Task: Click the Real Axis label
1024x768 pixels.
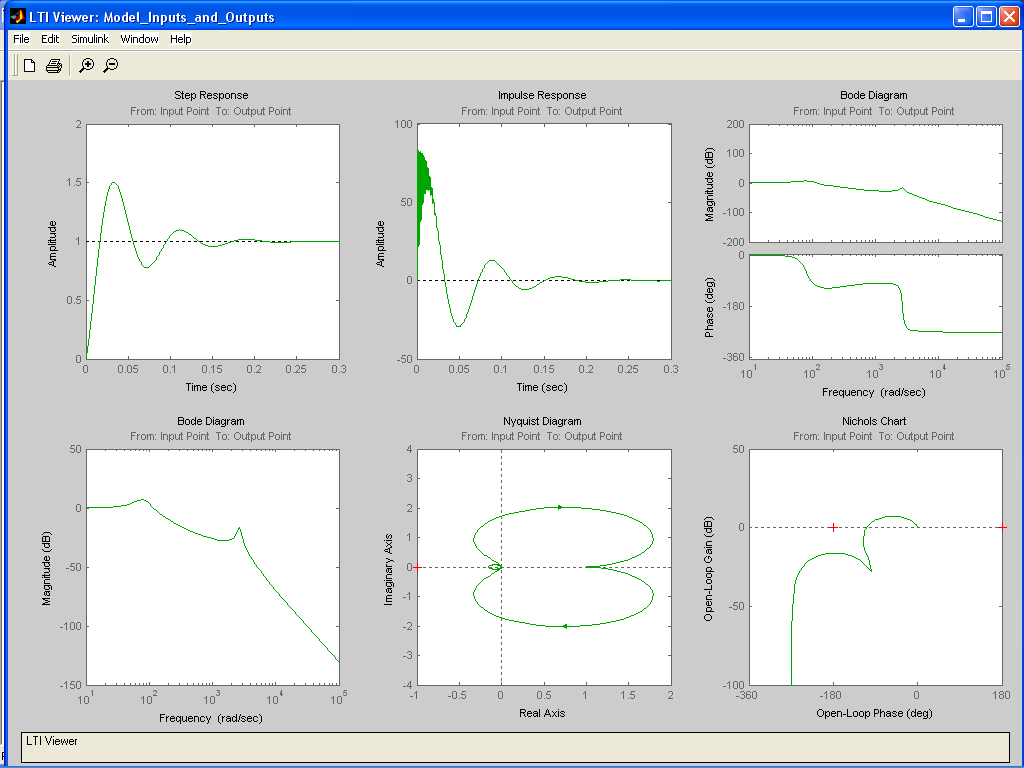Action: pyautogui.click(x=542, y=713)
